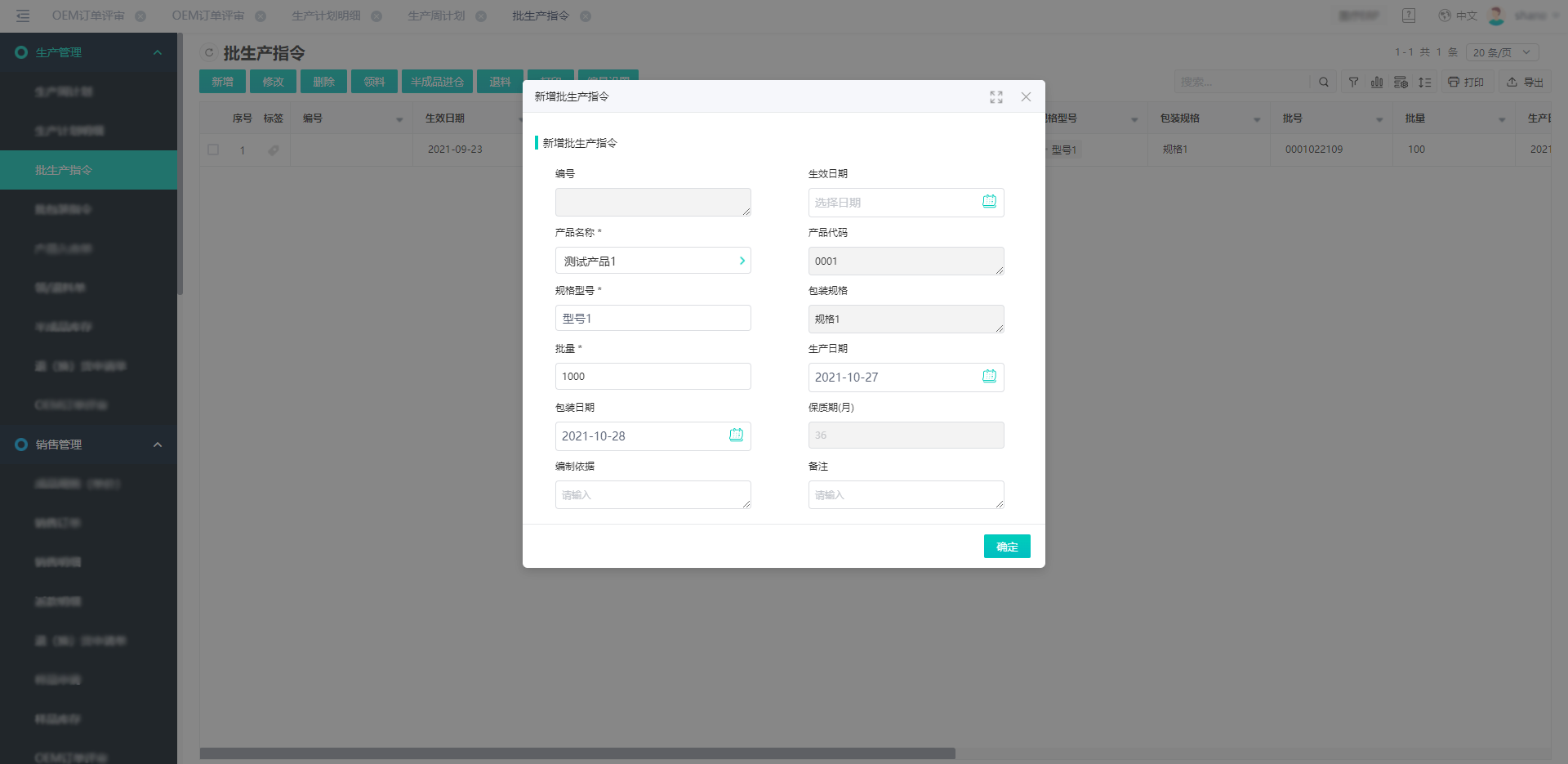Viewport: 1568px width, 764px height.
Task: Click the 导出 export button
Action: pos(1525,82)
